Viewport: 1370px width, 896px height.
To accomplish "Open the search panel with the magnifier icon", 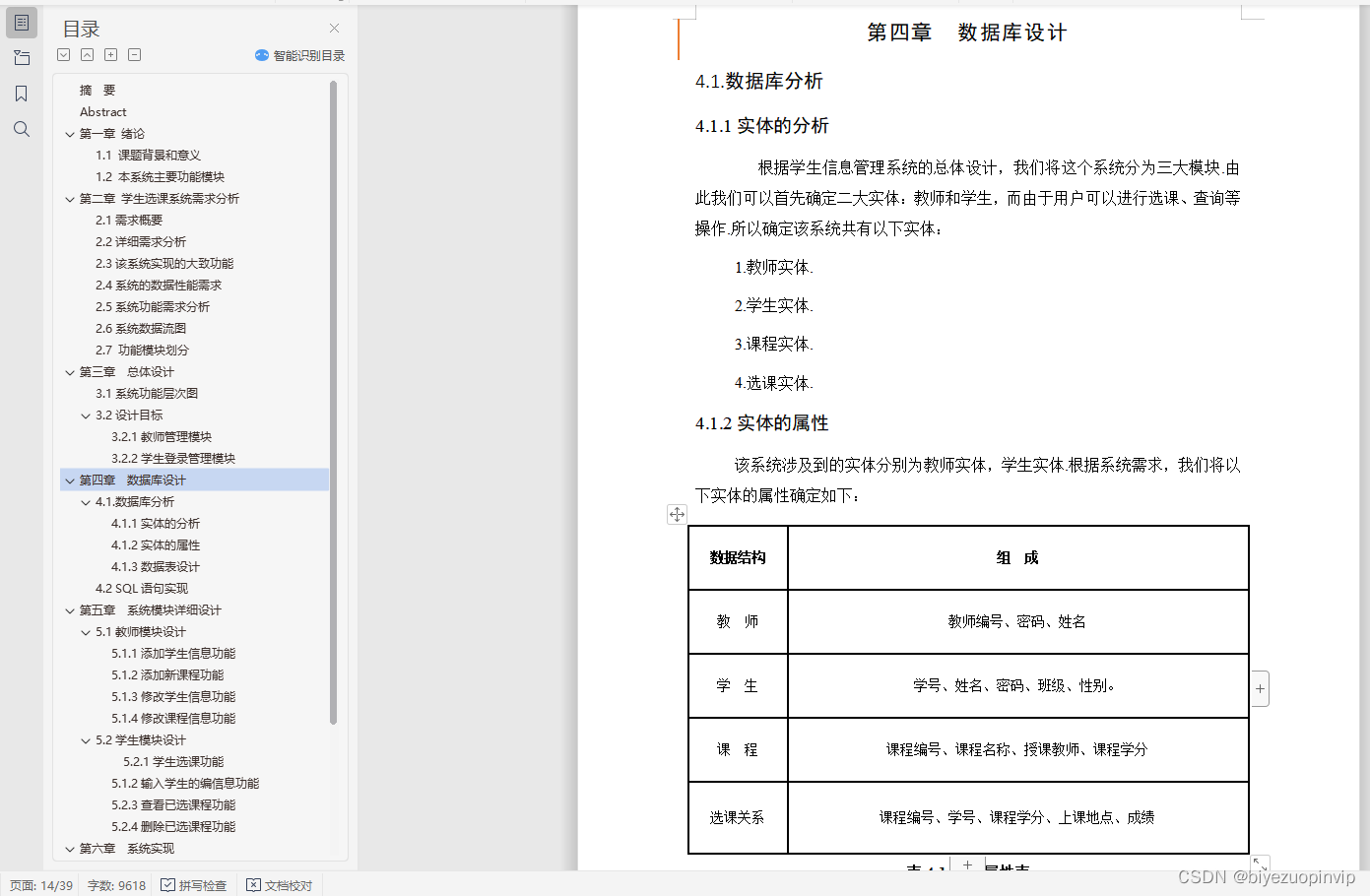I will tap(21, 128).
